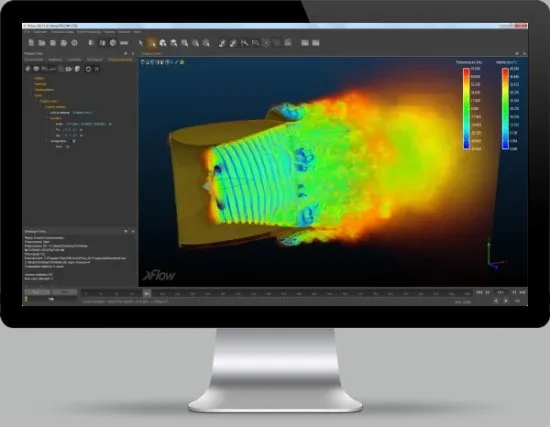Switch to the orange highlighted Post Processing tab
550x427 pixels.
click(120, 60)
